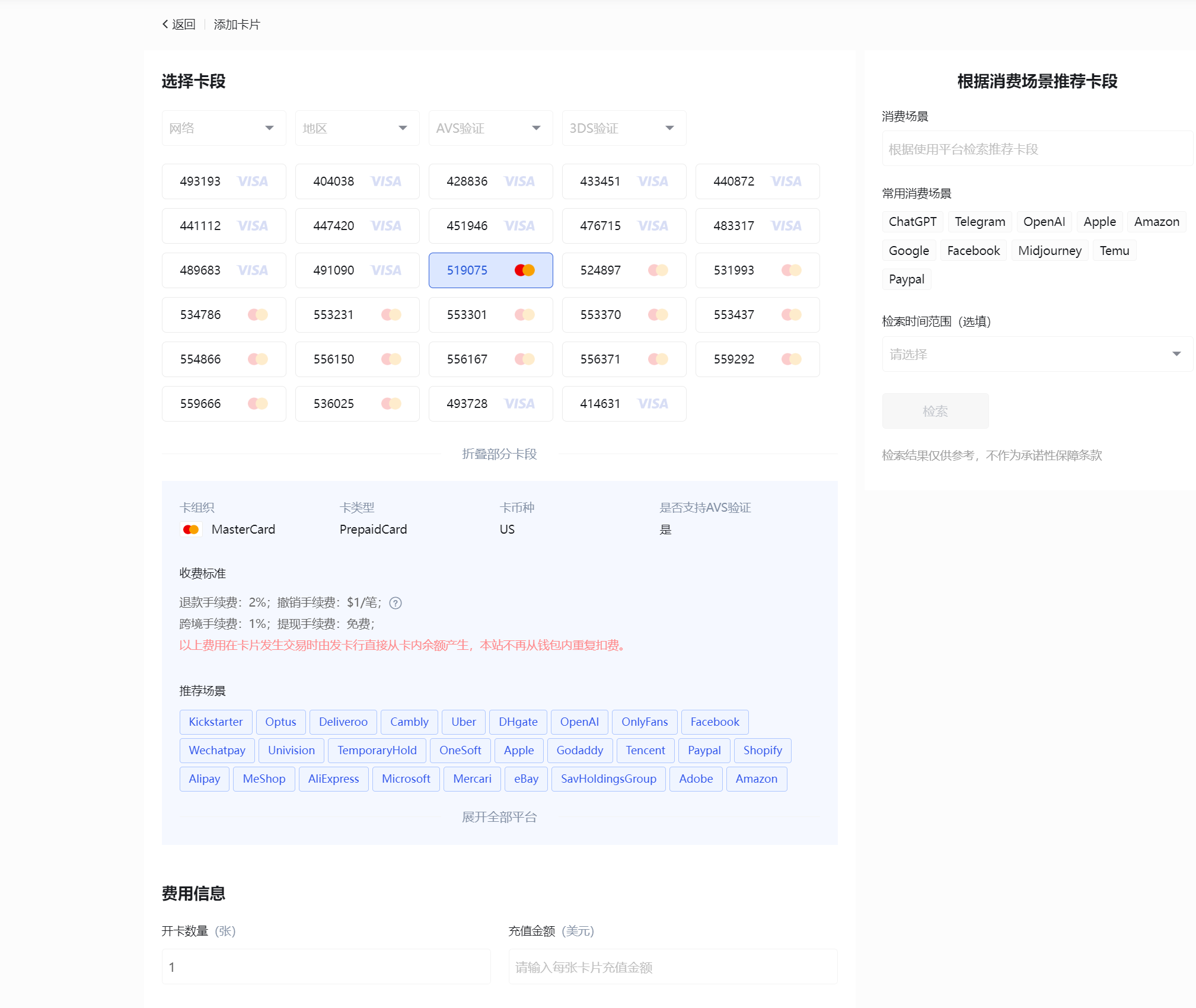Click the Alipay recommended tag

[x=205, y=779]
